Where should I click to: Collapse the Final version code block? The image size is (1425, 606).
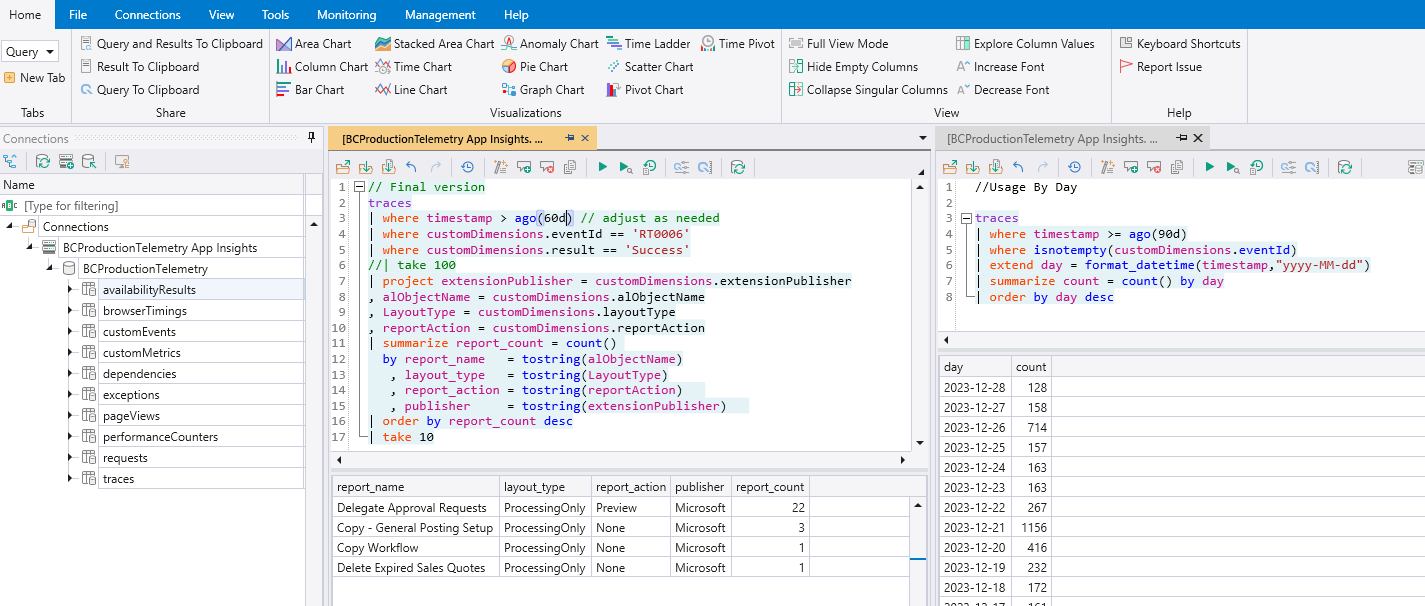pyautogui.click(x=359, y=187)
